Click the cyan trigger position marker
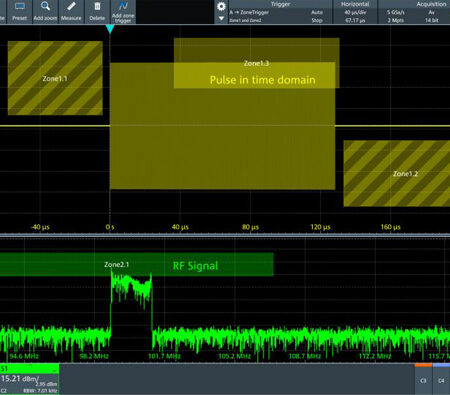 (x=110, y=29)
